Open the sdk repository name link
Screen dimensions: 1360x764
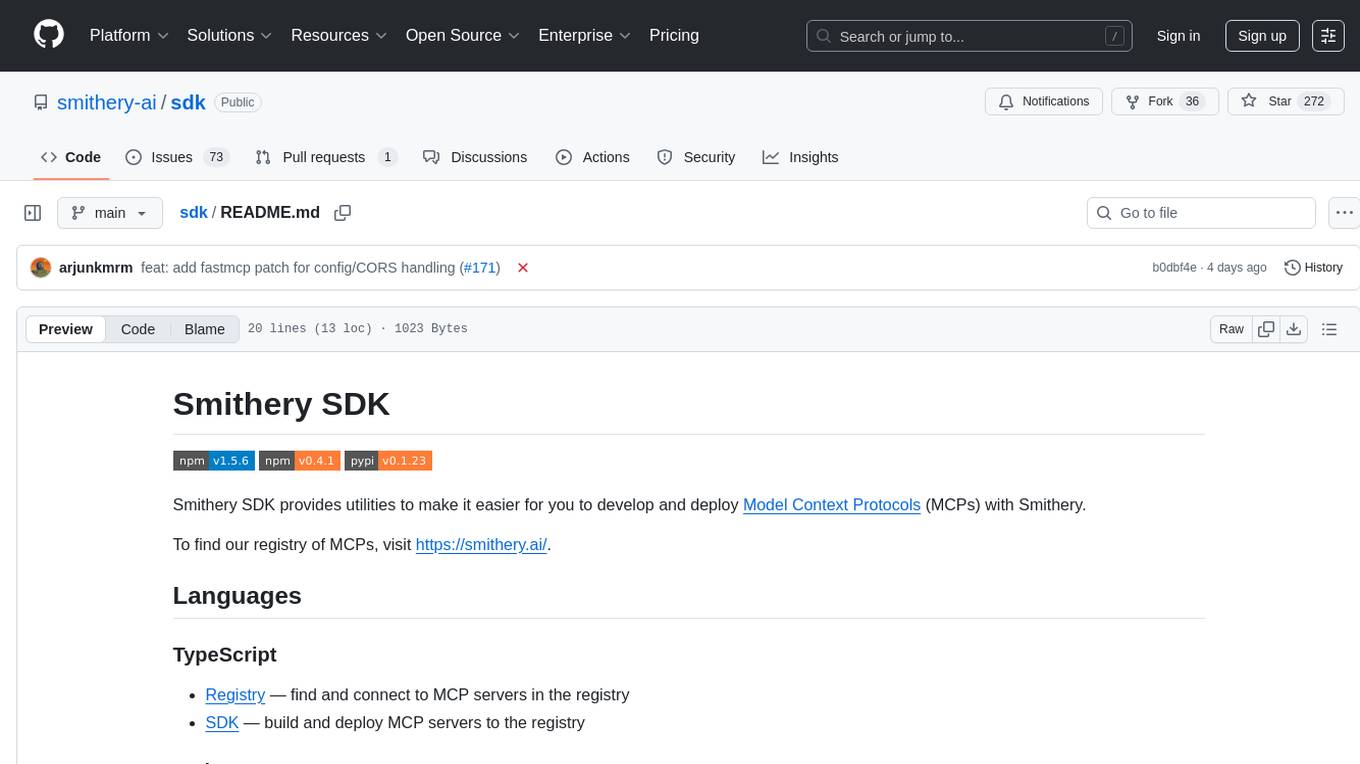pyautogui.click(x=188, y=102)
